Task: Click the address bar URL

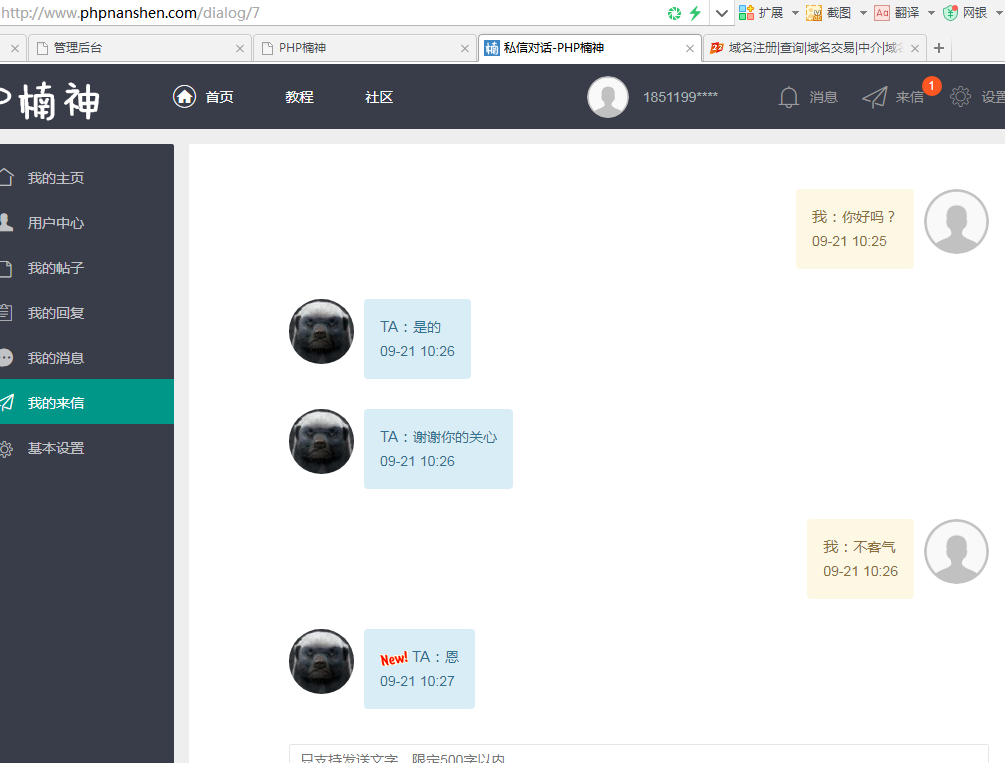Action: pyautogui.click(x=131, y=13)
